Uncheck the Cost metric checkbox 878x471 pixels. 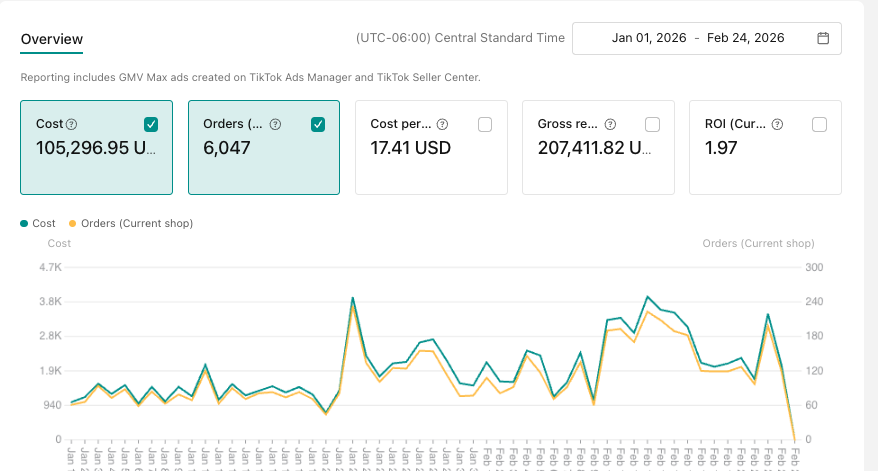[151, 124]
